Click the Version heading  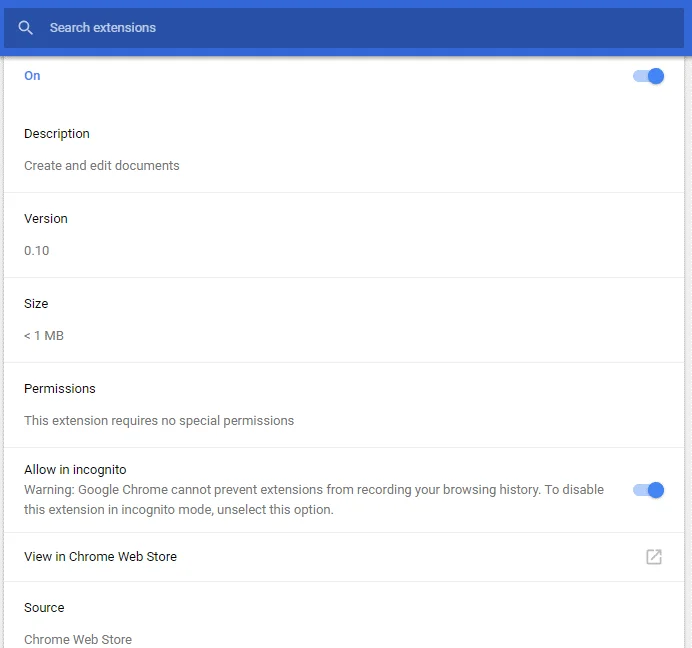click(46, 219)
